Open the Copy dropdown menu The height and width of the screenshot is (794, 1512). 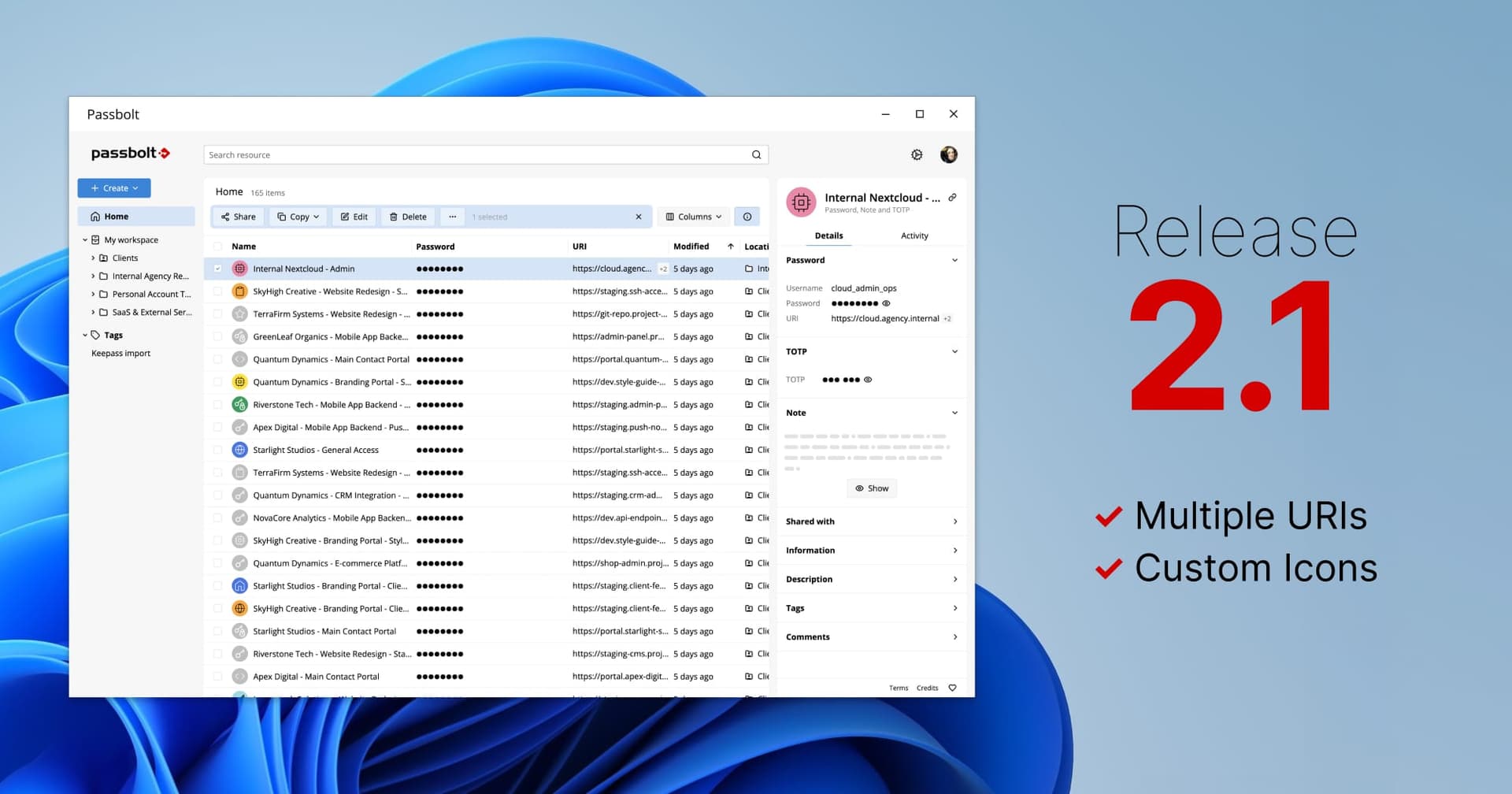pyautogui.click(x=298, y=216)
